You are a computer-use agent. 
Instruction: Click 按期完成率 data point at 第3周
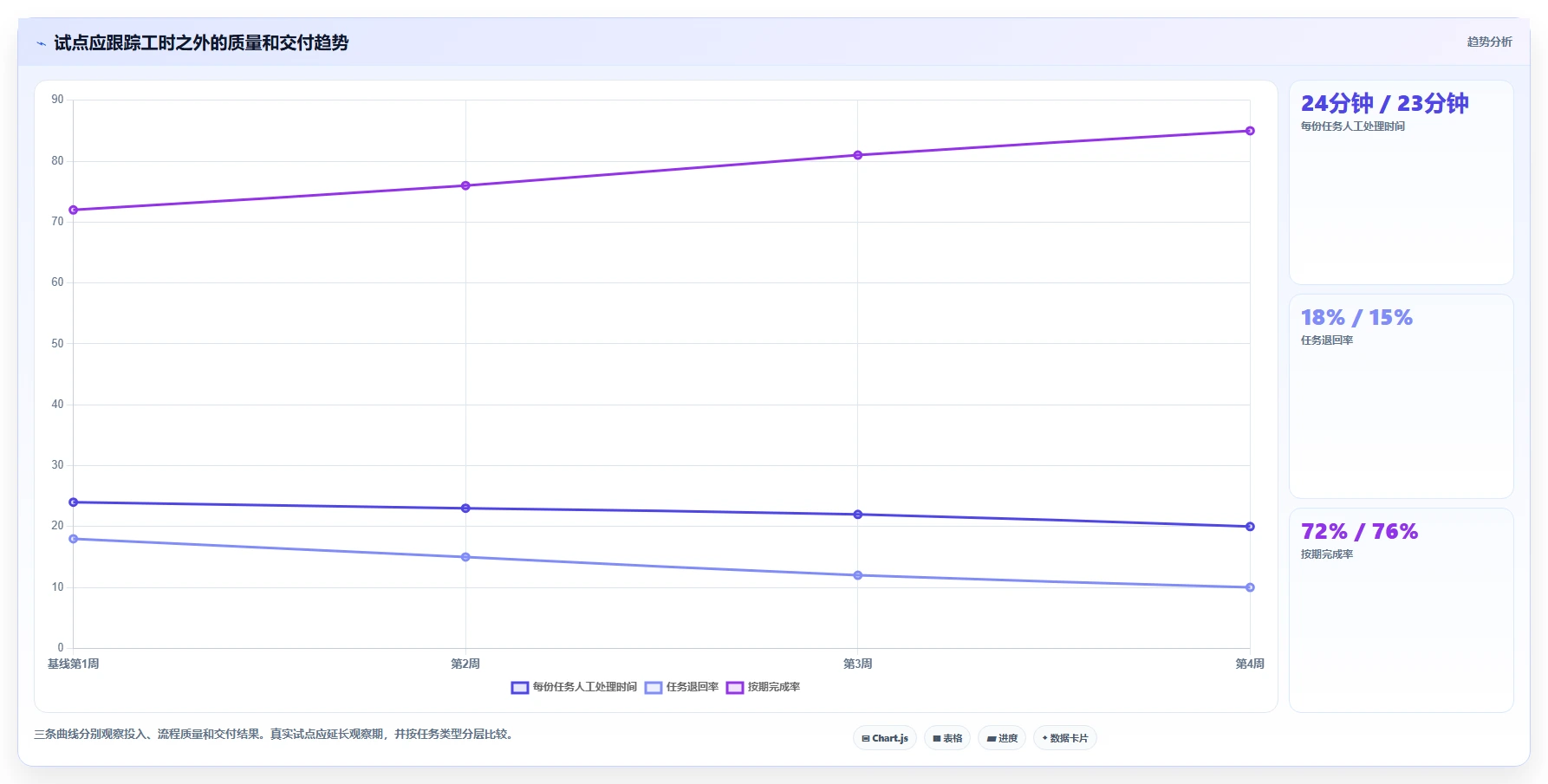[x=858, y=155]
